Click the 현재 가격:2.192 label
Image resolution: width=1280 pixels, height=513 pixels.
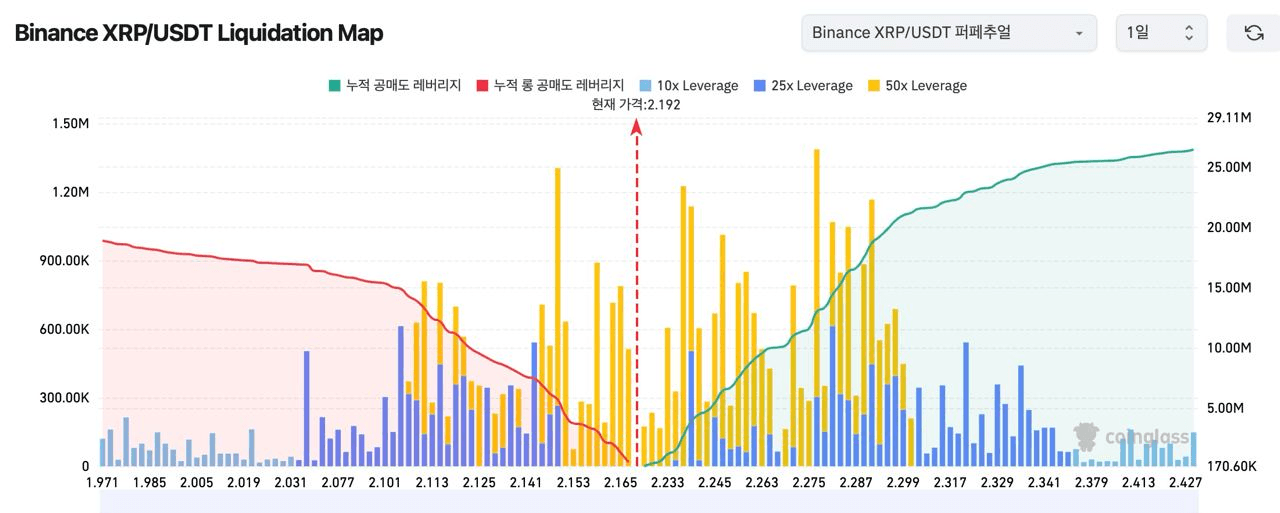point(636,104)
